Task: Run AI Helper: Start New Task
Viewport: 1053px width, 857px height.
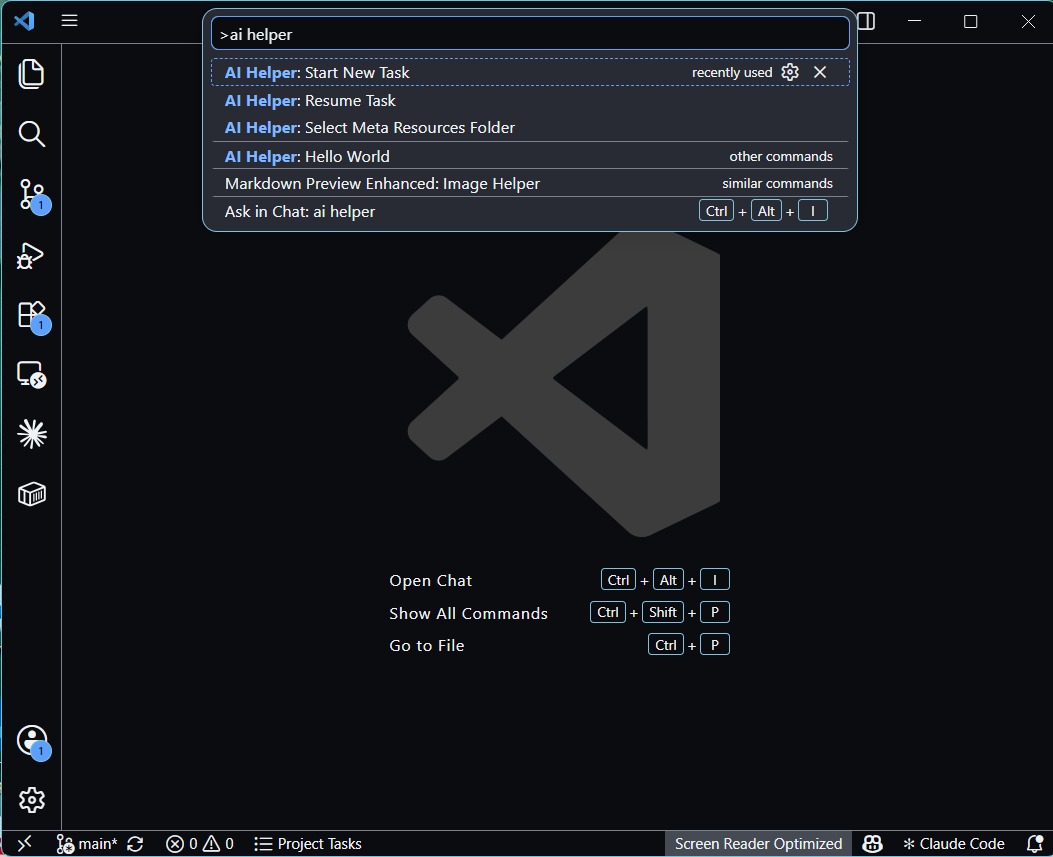Action: point(530,73)
